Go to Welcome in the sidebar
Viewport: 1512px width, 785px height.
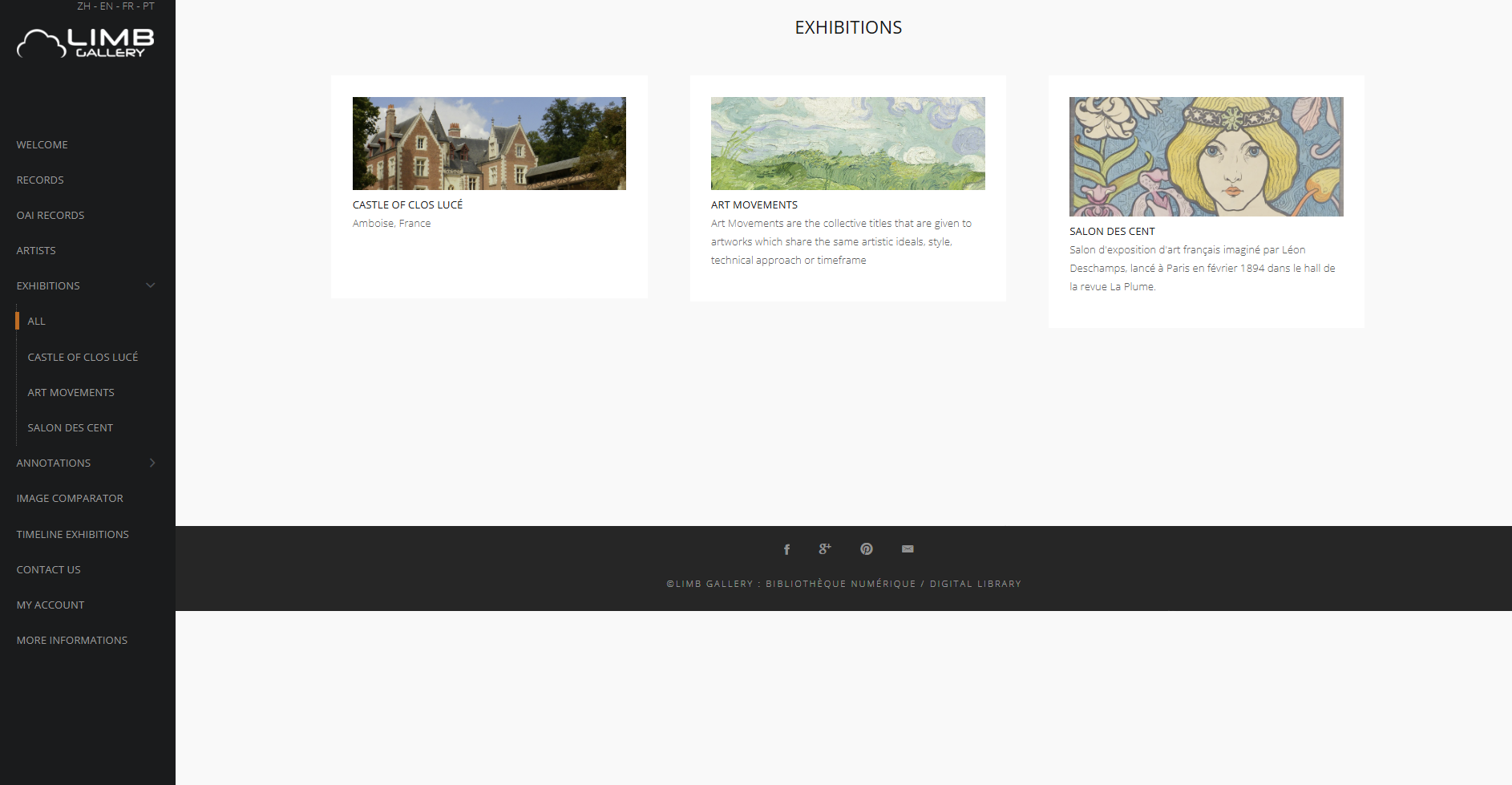click(x=42, y=145)
